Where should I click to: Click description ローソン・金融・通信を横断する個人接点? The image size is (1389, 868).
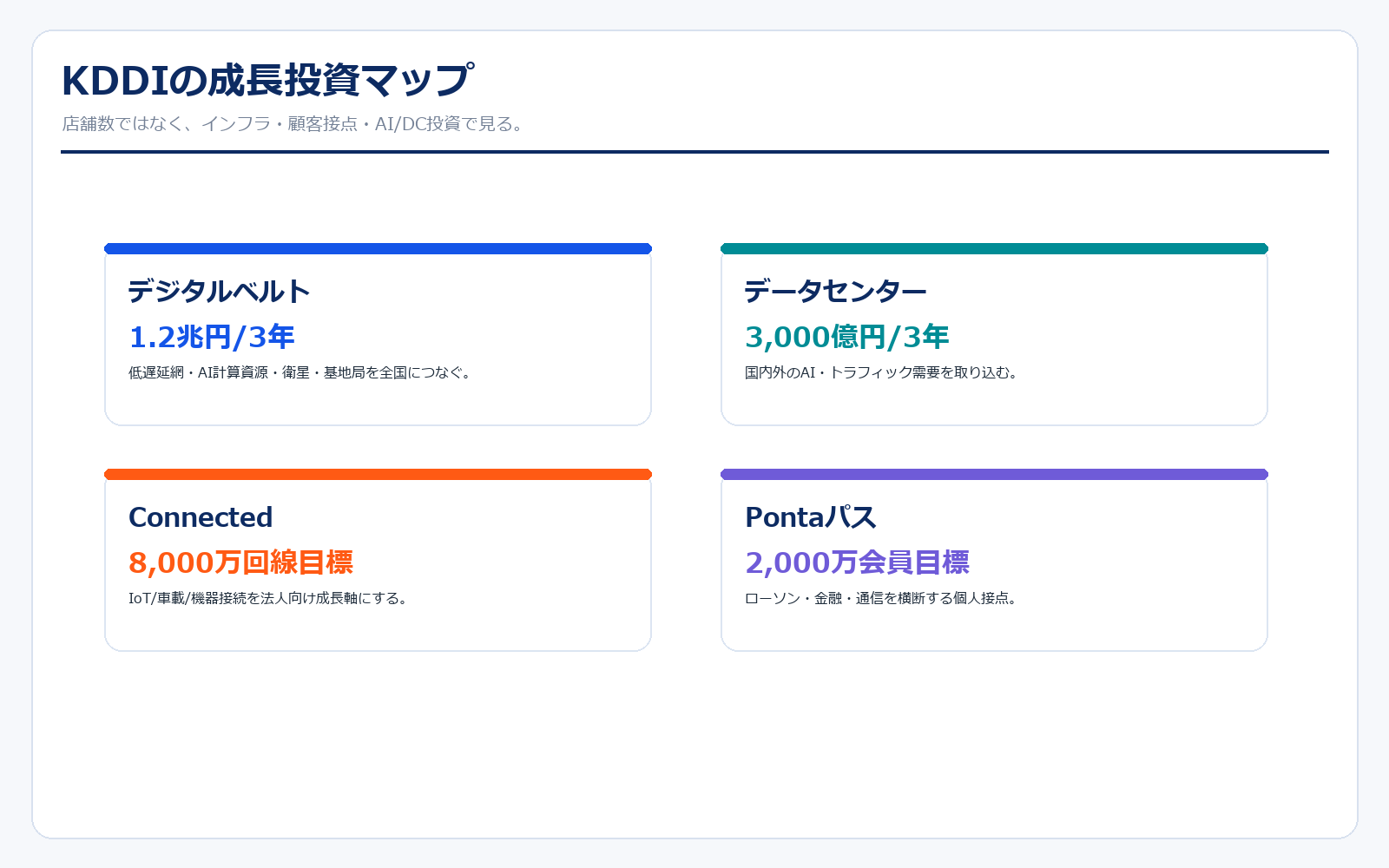pyautogui.click(x=882, y=598)
